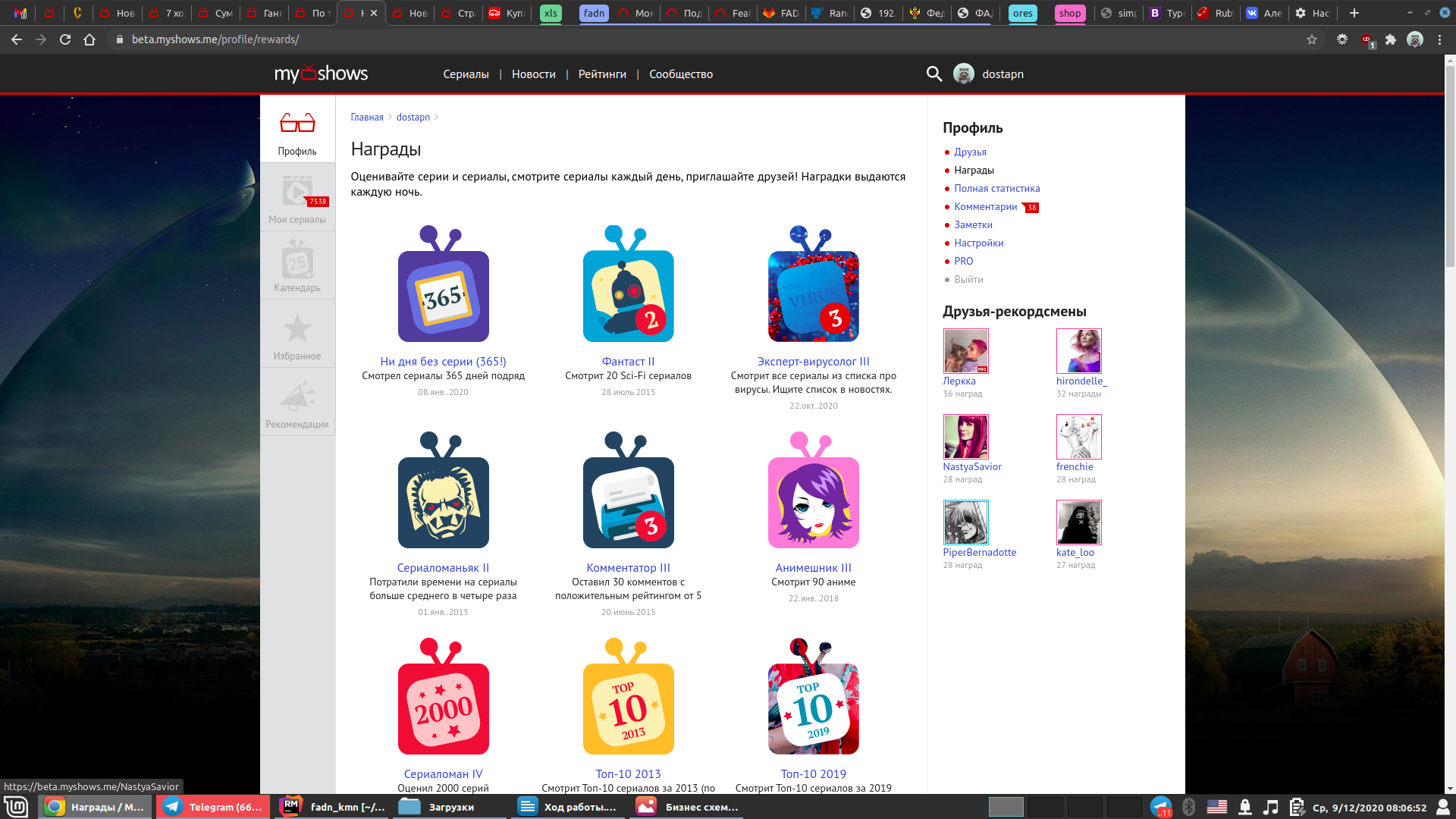Open the 365 days award badge
Screen dimensions: 1456x819
[444, 284]
